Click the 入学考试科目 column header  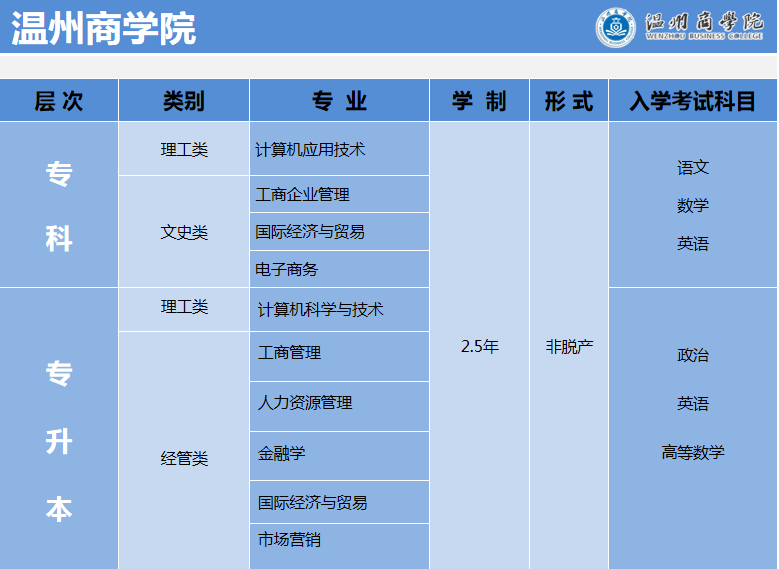pyautogui.click(x=693, y=101)
